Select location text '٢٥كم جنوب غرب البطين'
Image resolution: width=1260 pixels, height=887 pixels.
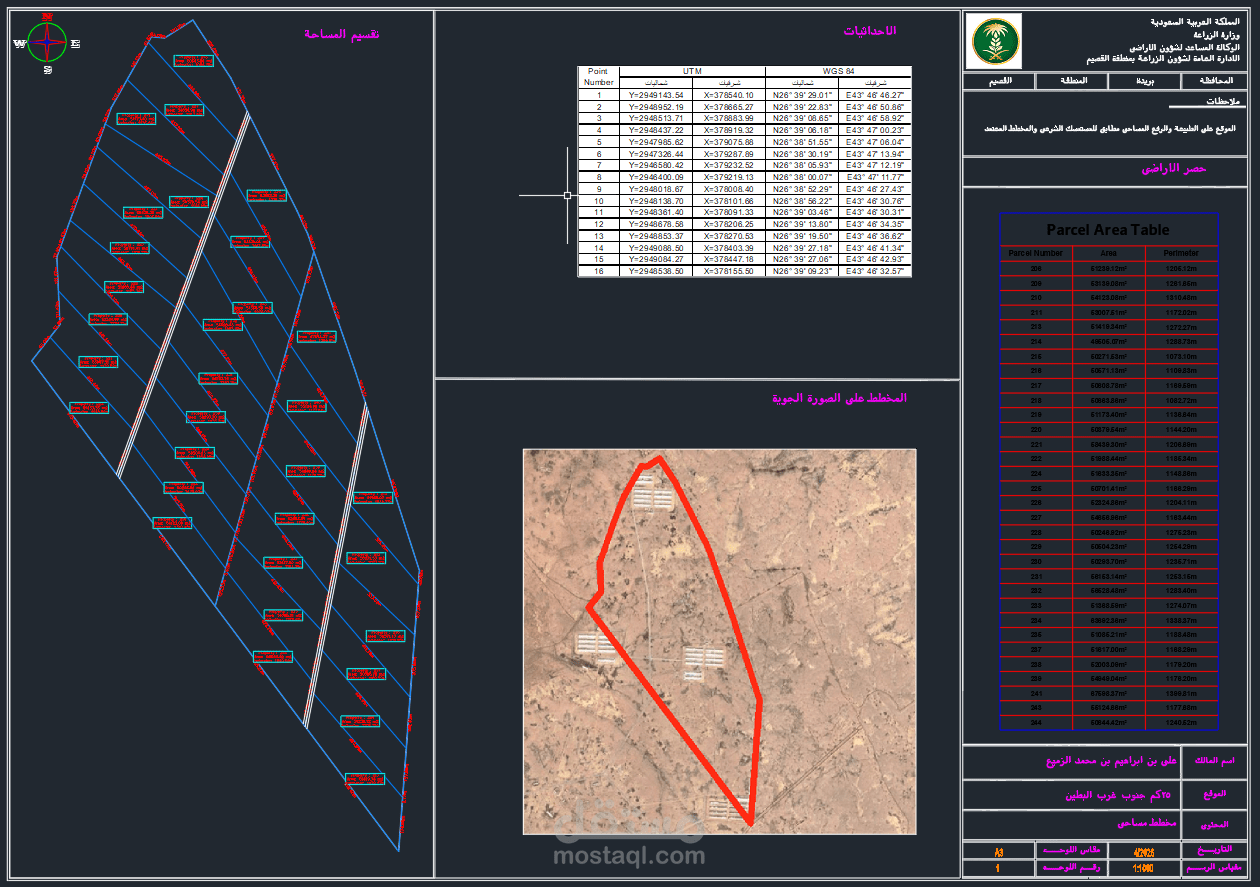[x=1120, y=794]
